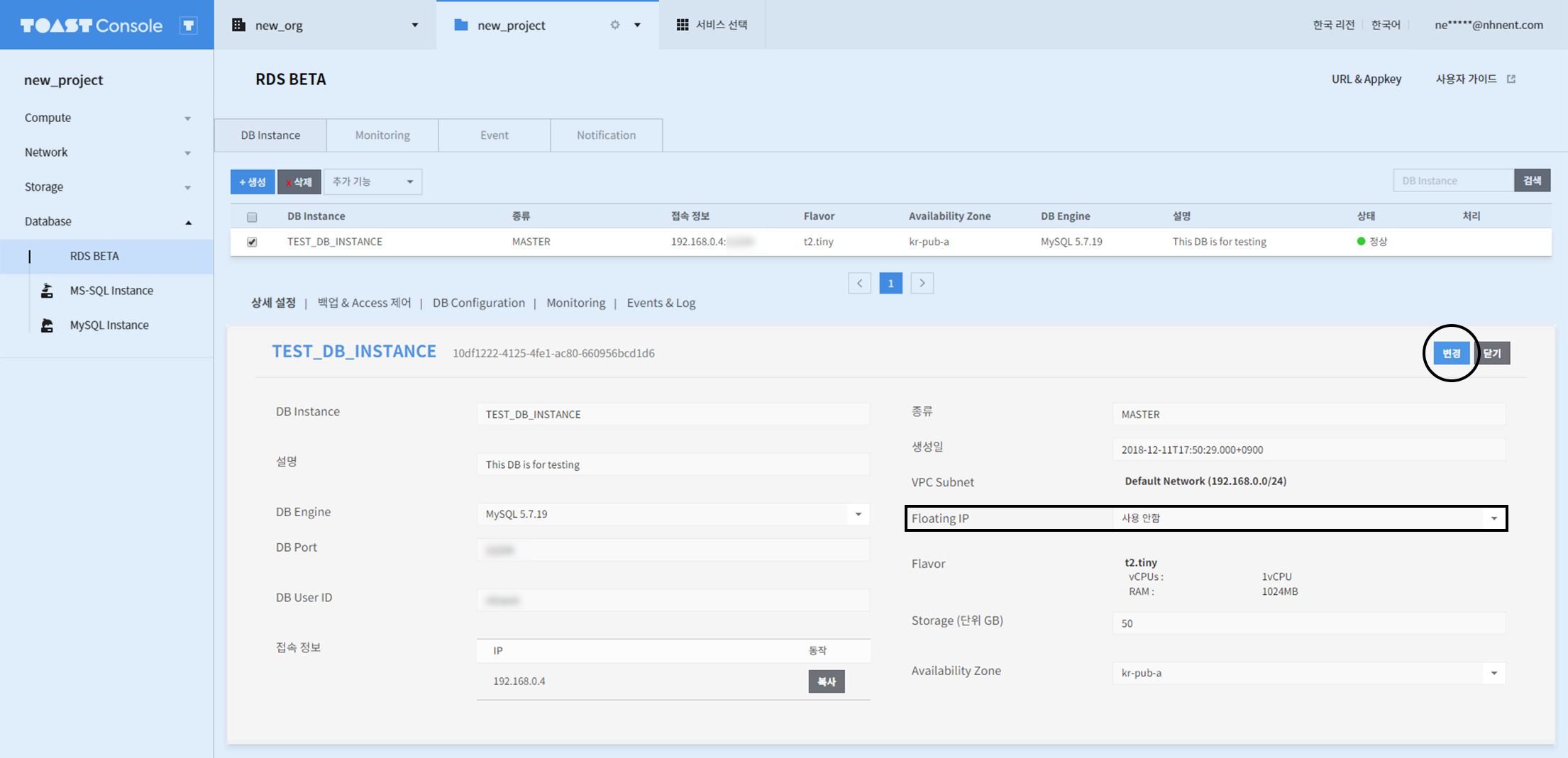The height and width of the screenshot is (758, 1568).
Task: Open the 서비스 선택 menu
Action: [712, 25]
